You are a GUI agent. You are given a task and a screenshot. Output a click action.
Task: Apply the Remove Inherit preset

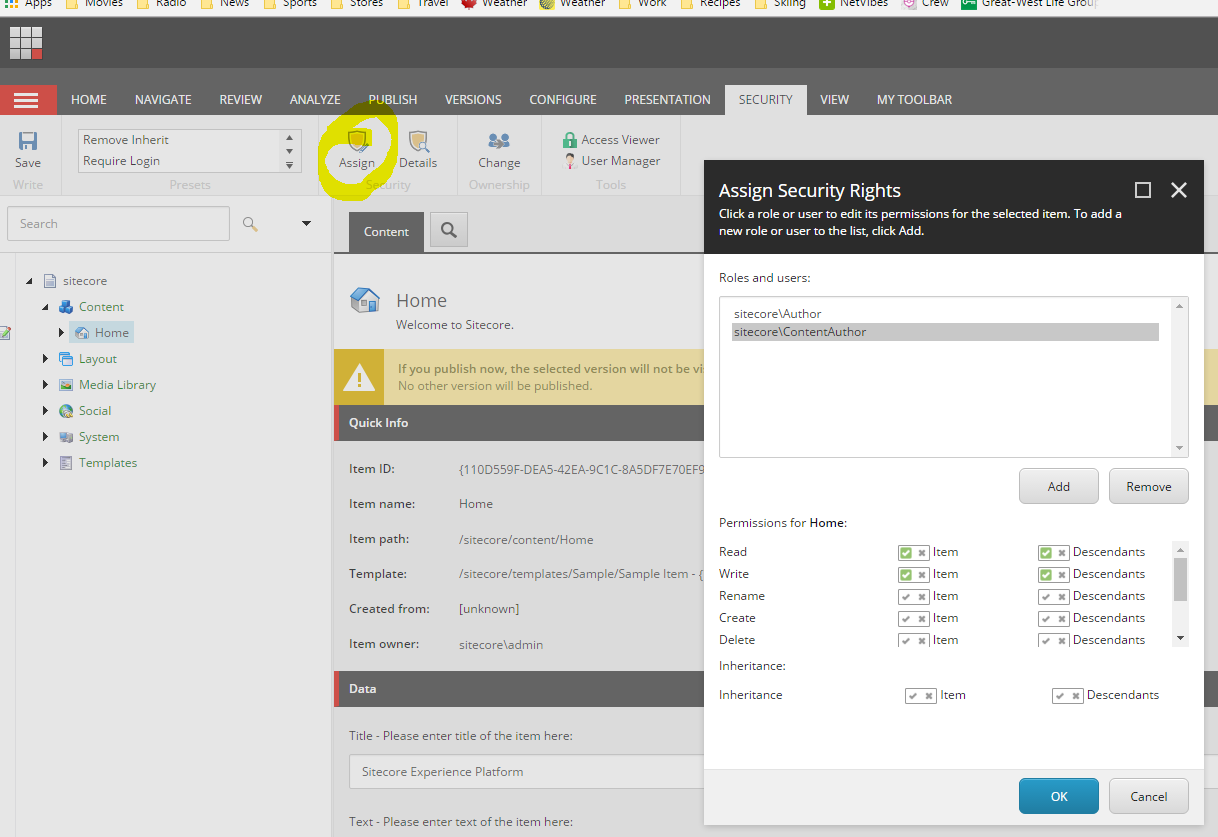click(x=126, y=140)
